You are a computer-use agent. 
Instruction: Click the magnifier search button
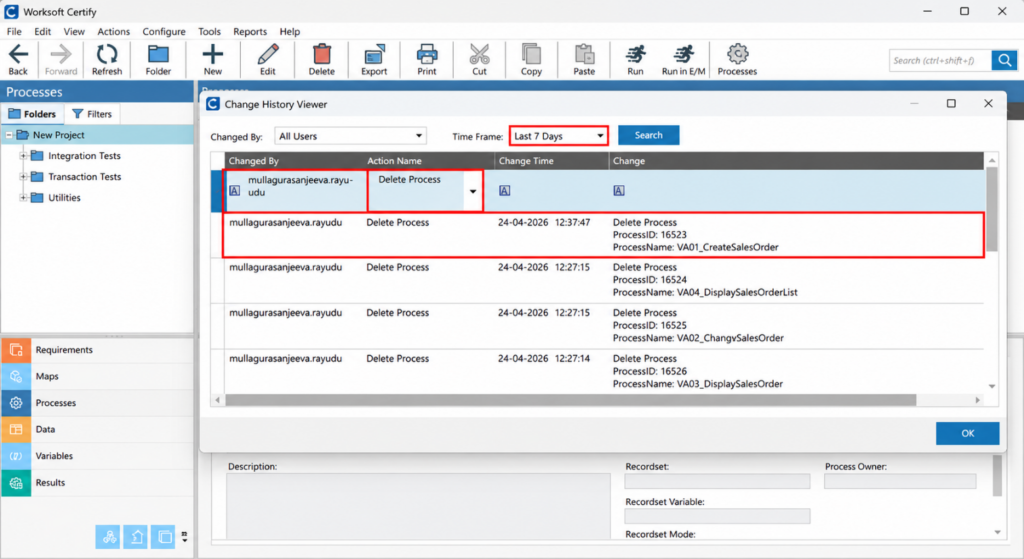click(x=1004, y=60)
